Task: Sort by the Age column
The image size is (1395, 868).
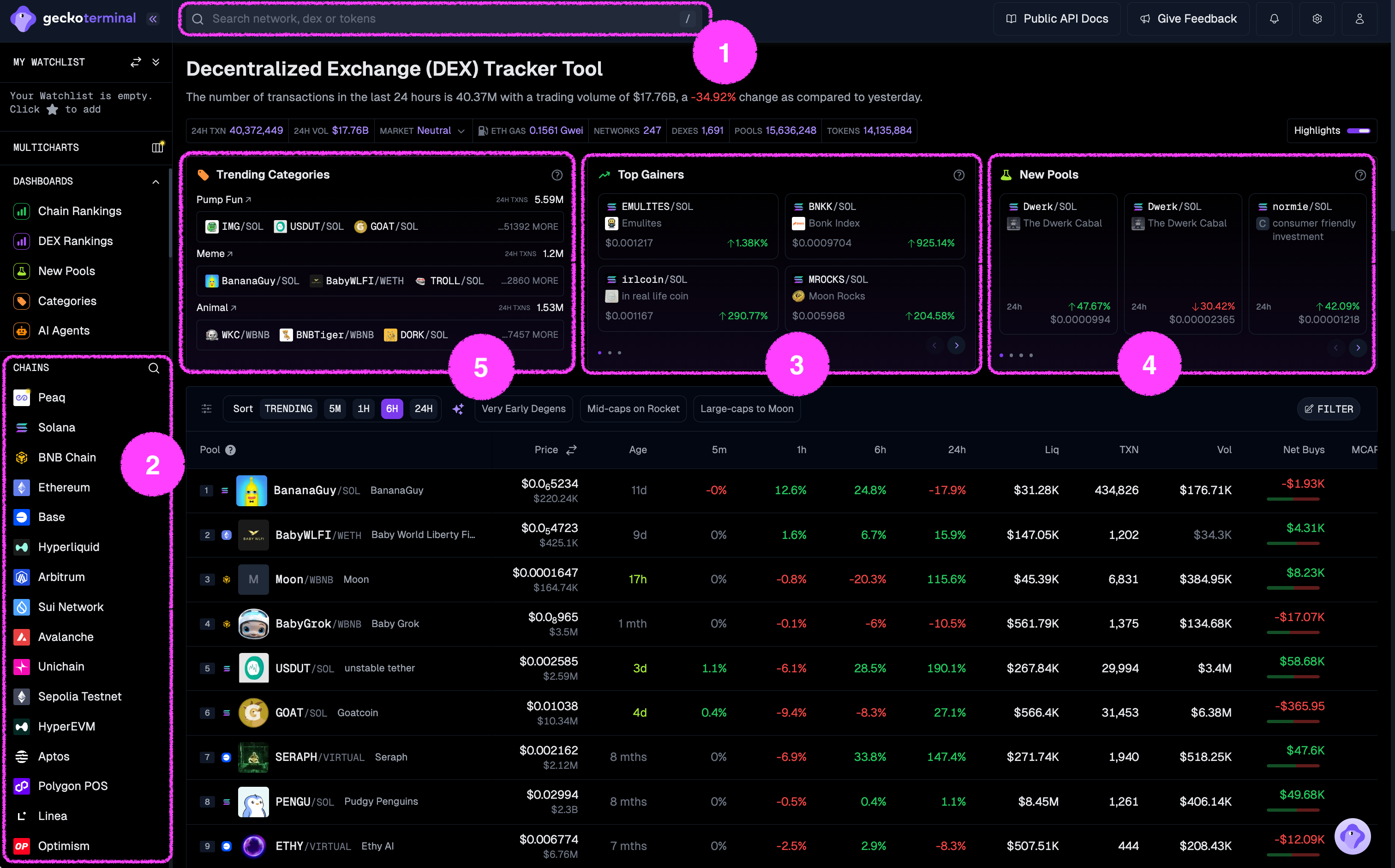Action: point(638,450)
